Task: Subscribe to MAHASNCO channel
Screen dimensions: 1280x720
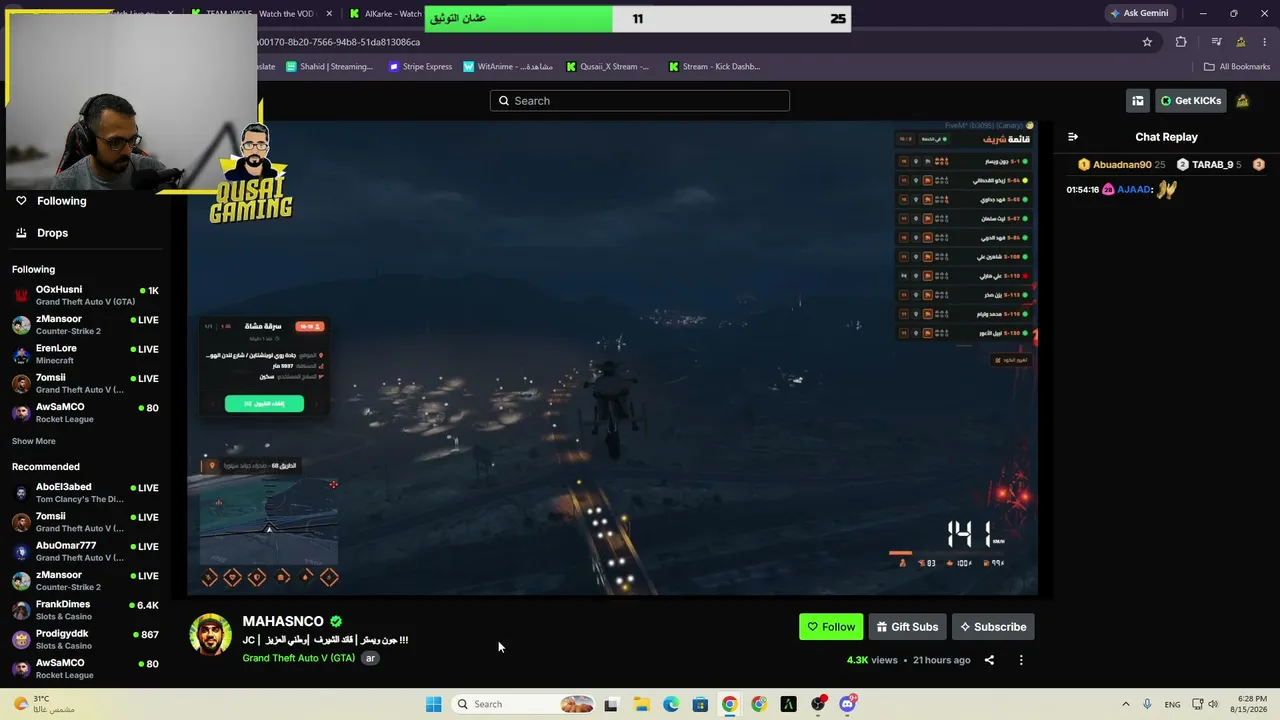Action: point(993,627)
